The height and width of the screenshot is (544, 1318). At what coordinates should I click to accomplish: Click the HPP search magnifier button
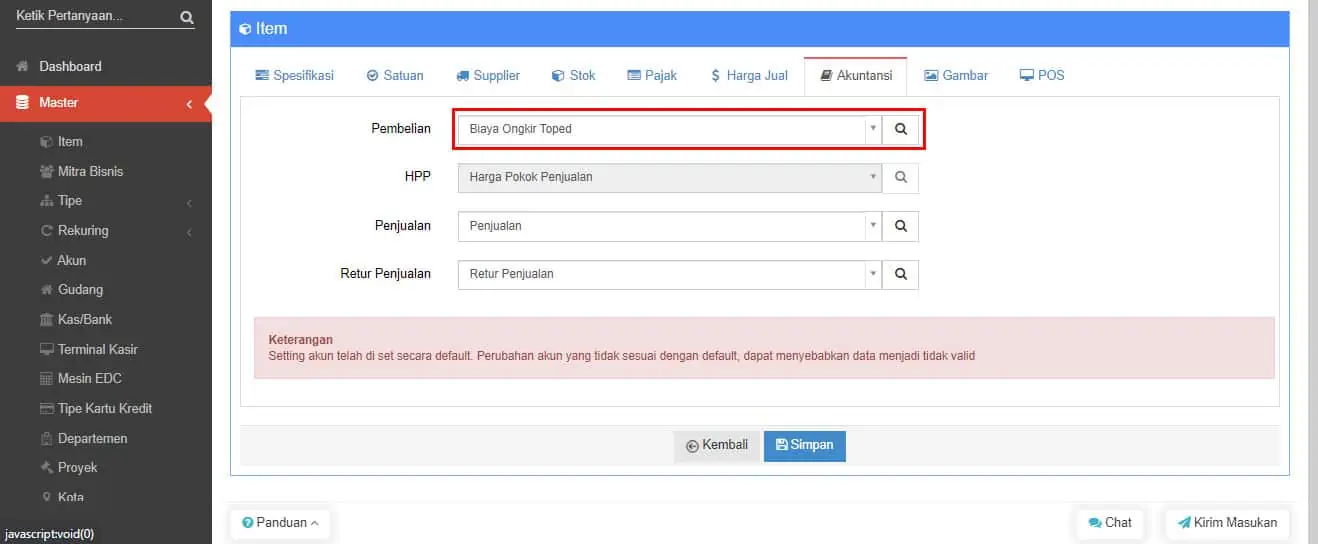[900, 177]
